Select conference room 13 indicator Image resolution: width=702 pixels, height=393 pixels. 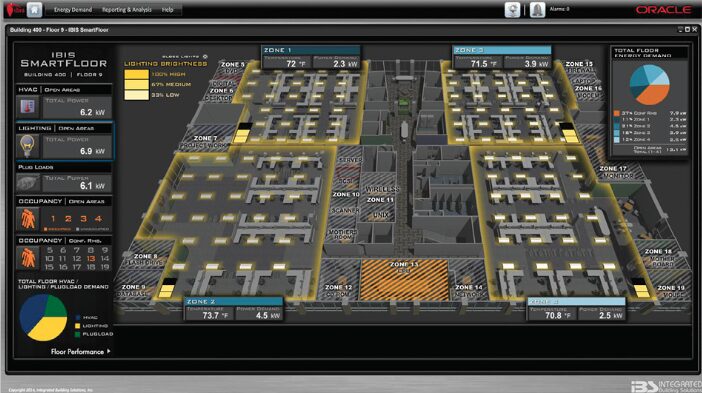pos(91,258)
